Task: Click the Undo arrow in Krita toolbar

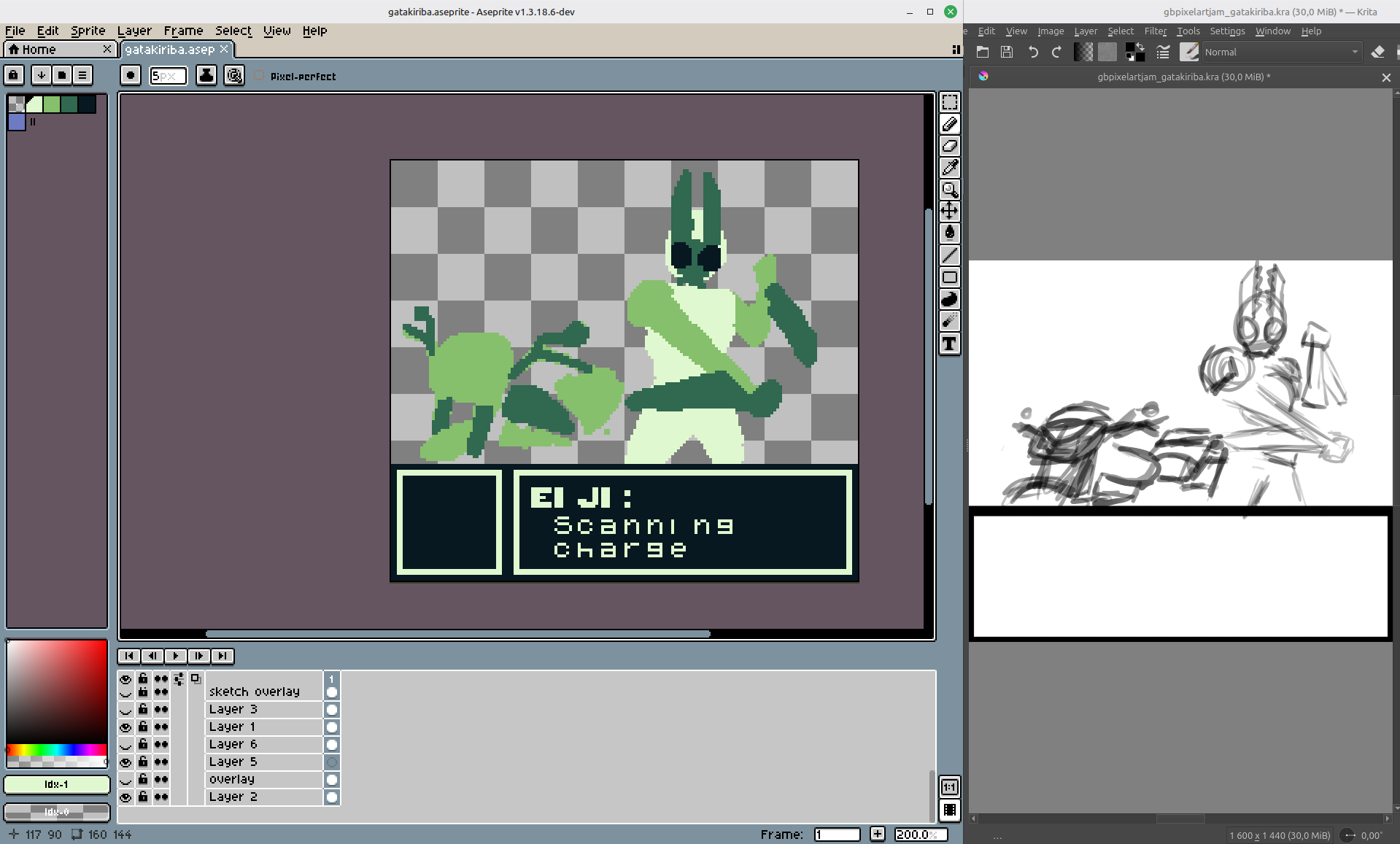Action: pos(1033,52)
